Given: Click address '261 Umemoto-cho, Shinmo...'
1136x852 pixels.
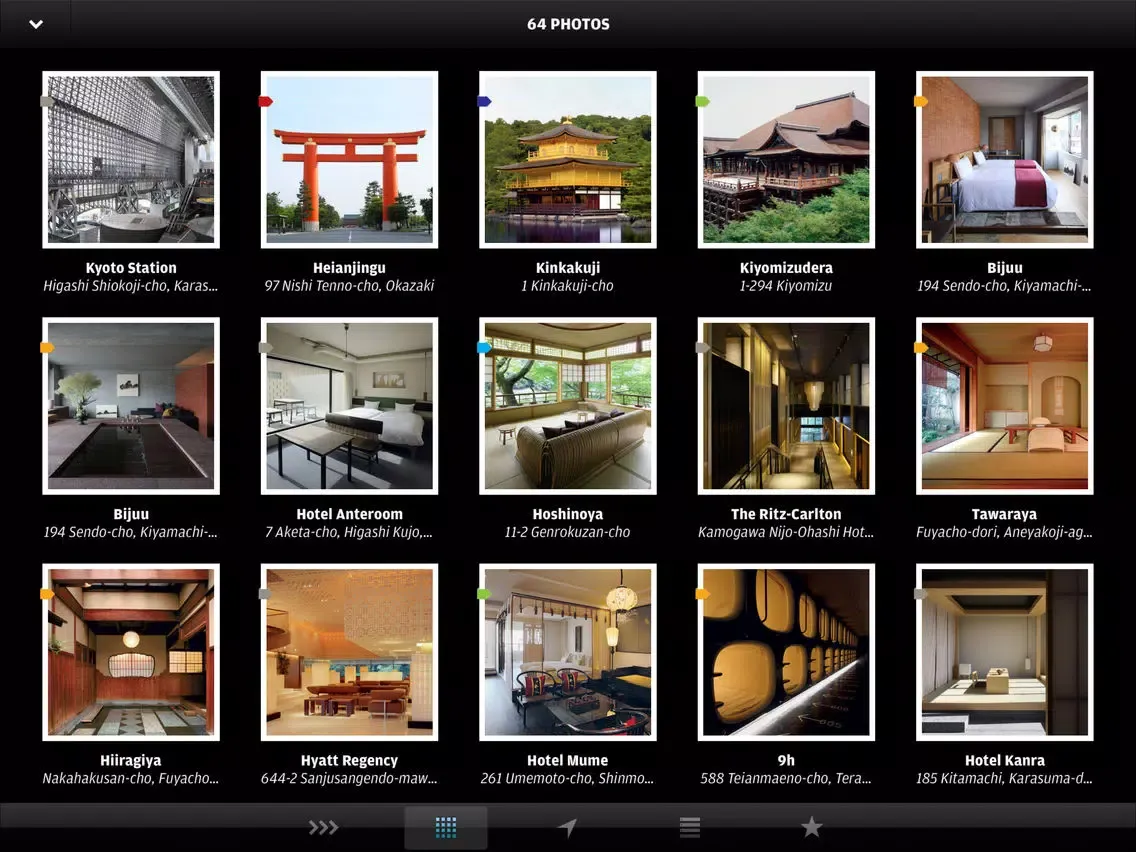Looking at the screenshot, I should pyautogui.click(x=568, y=778).
